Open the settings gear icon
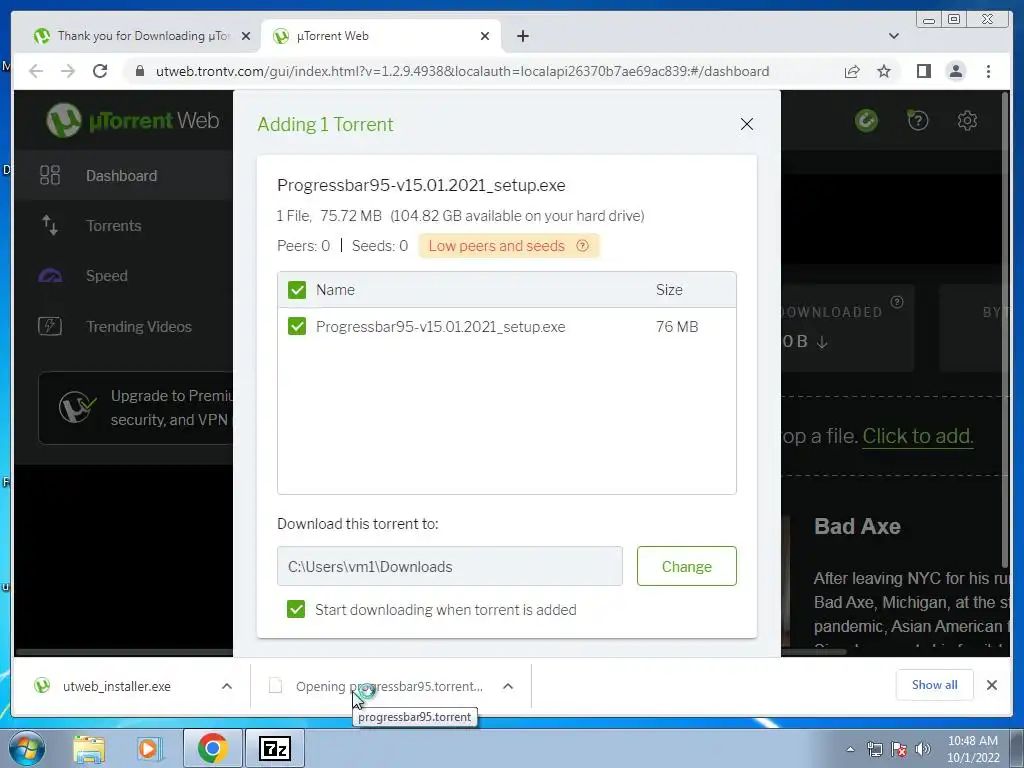 click(967, 120)
